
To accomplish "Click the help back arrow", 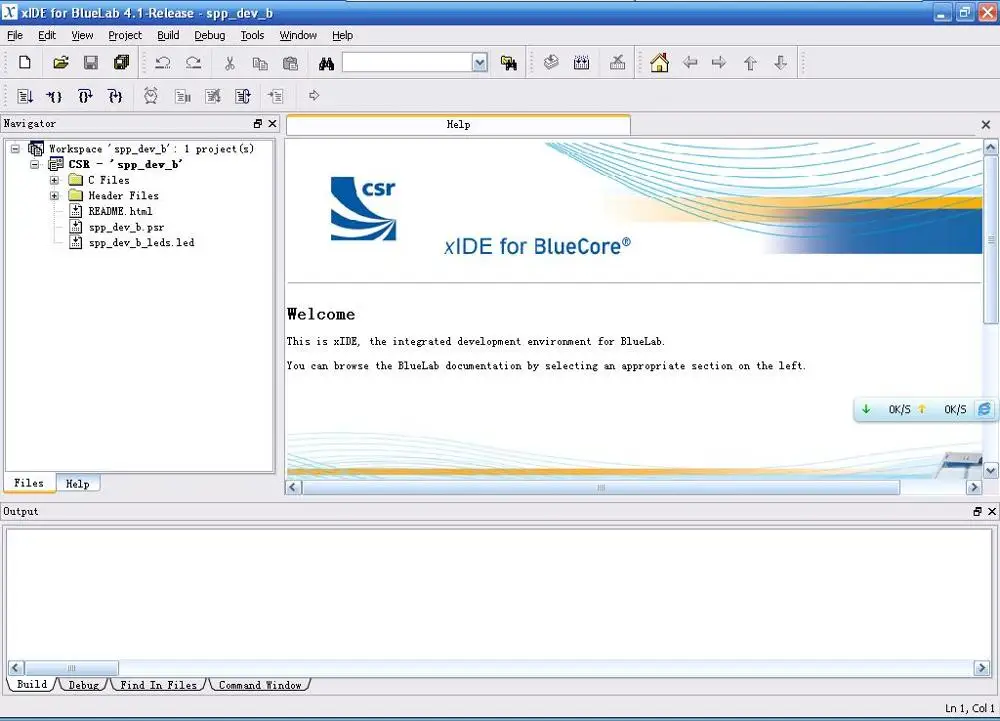I will coord(690,62).
